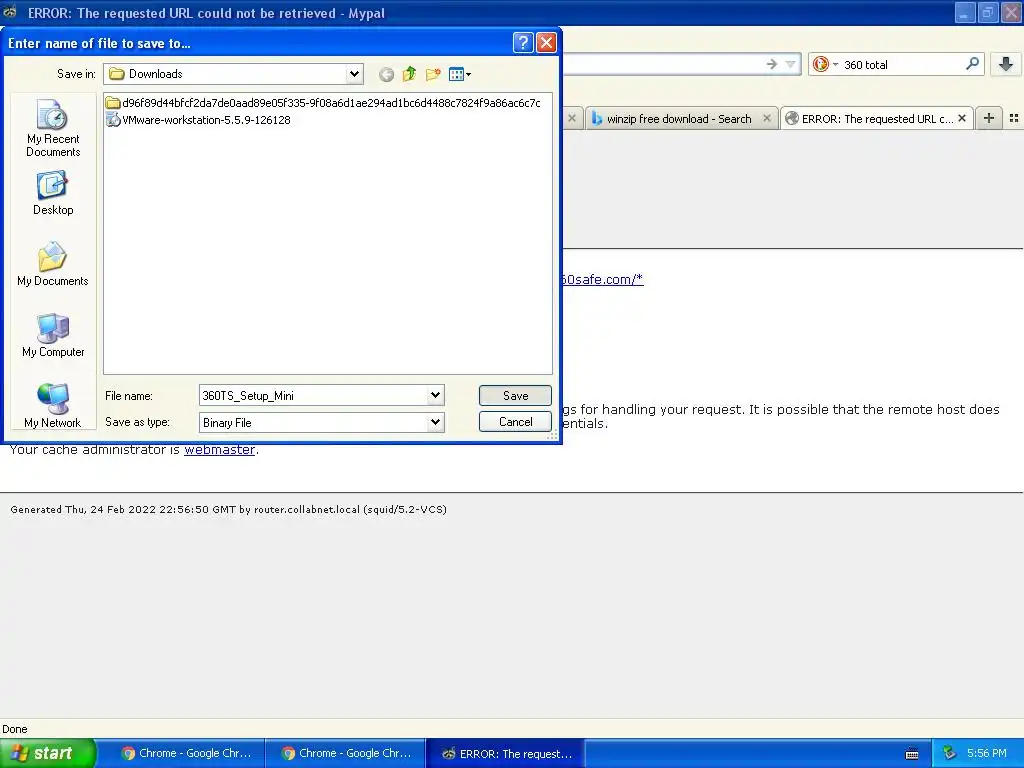Click the list all tabs grid icon

[1014, 118]
